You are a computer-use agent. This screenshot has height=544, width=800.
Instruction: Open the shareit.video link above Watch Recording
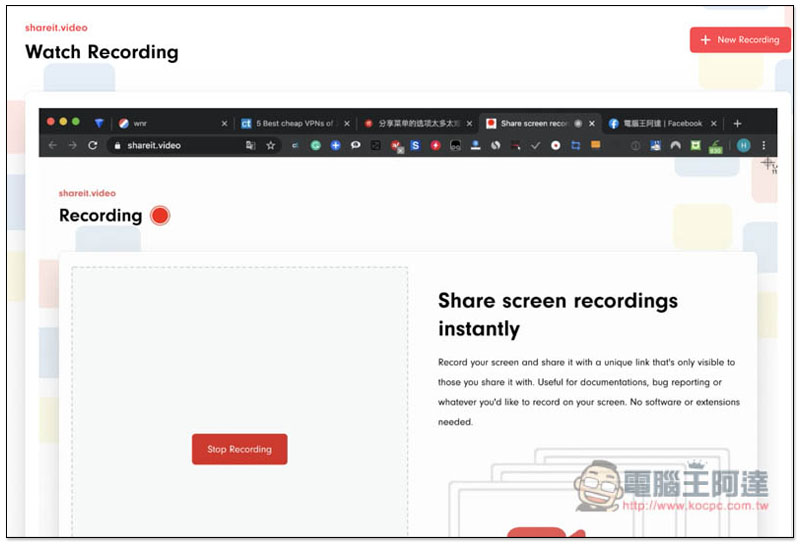coord(56,28)
